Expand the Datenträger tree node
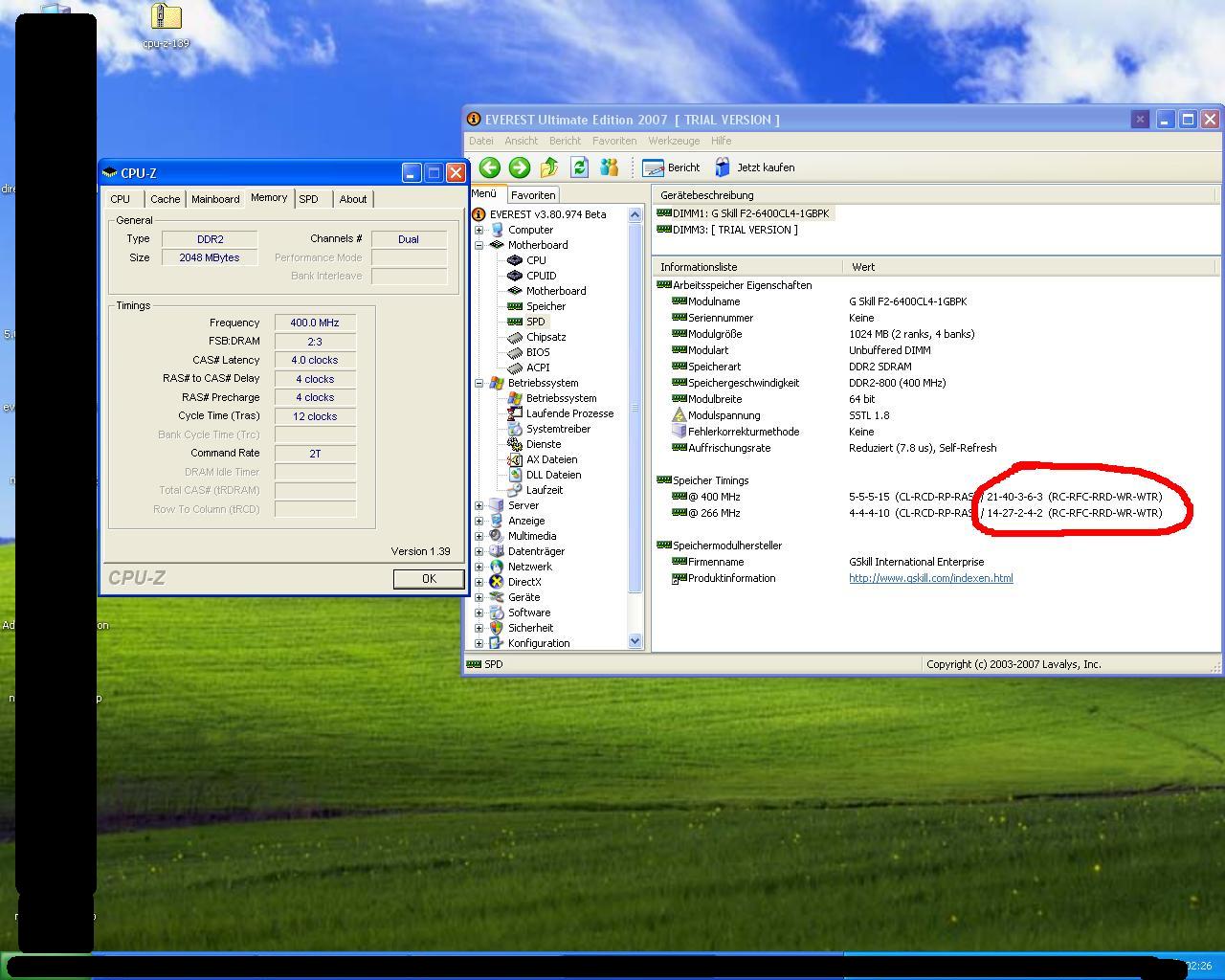Viewport: 1225px width, 980px height. point(479,551)
